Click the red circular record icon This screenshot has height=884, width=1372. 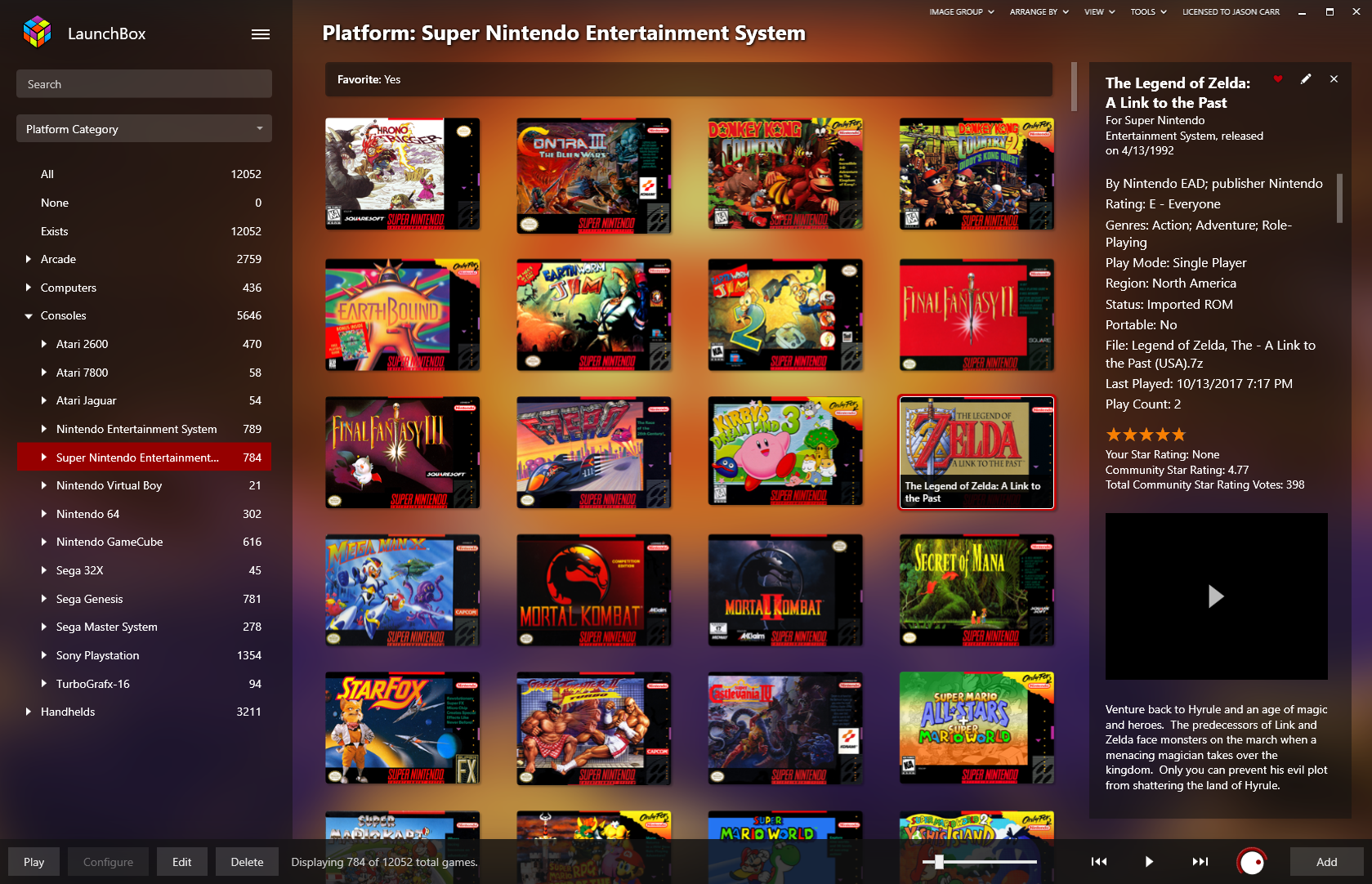(x=1252, y=861)
